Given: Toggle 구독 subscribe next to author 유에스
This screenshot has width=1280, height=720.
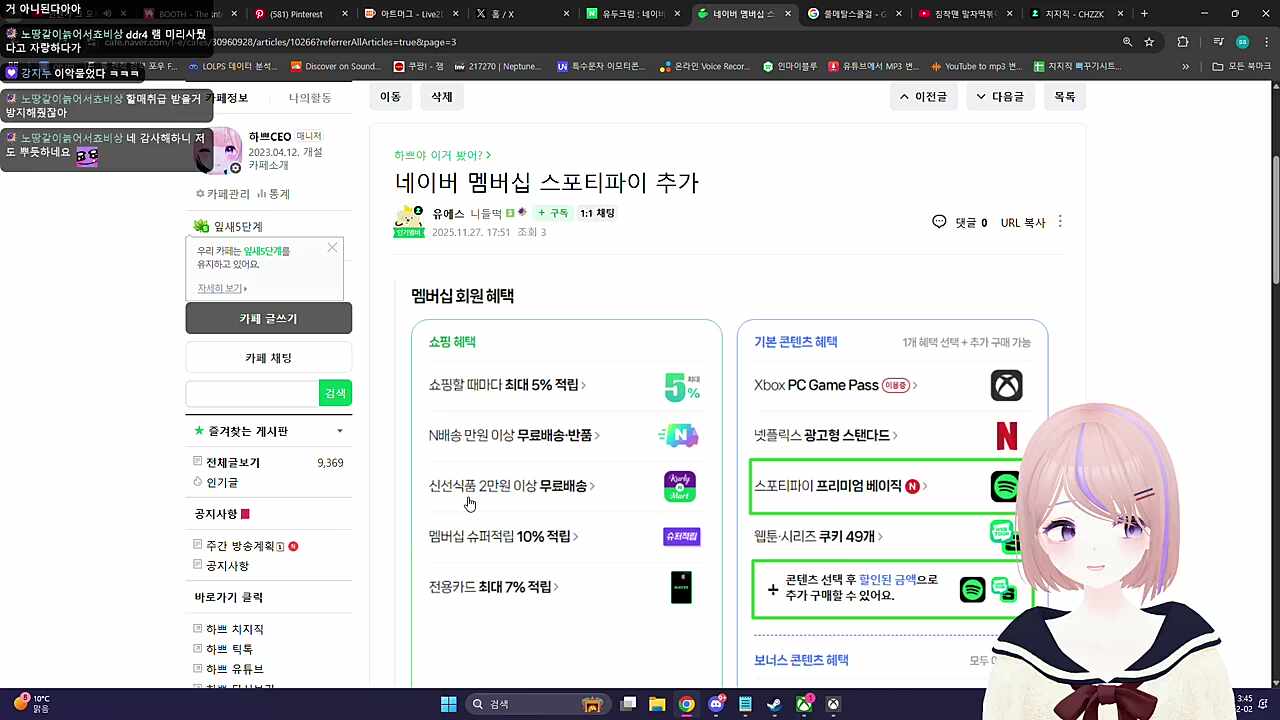Looking at the screenshot, I should [x=553, y=212].
